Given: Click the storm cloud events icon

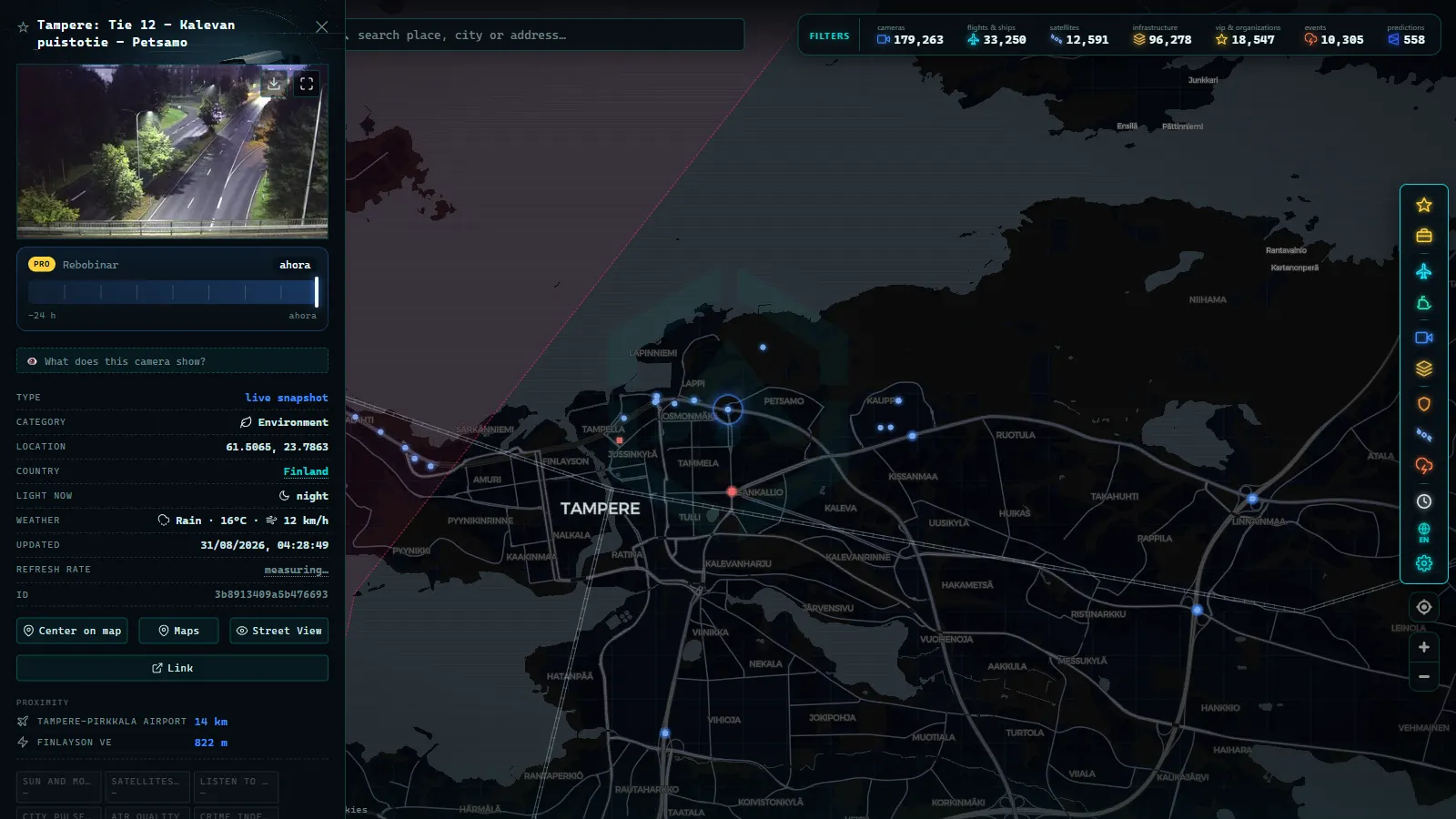Looking at the screenshot, I should coord(1424,466).
